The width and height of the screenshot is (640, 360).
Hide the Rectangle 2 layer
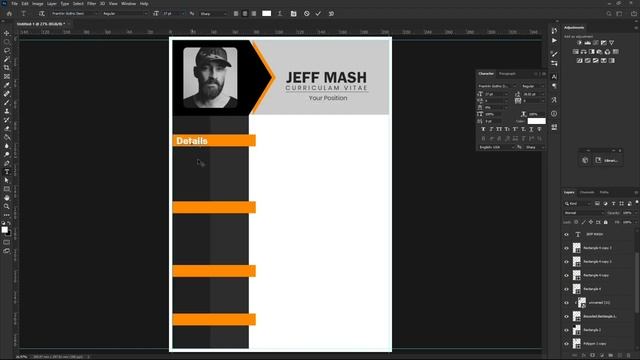pos(566,330)
